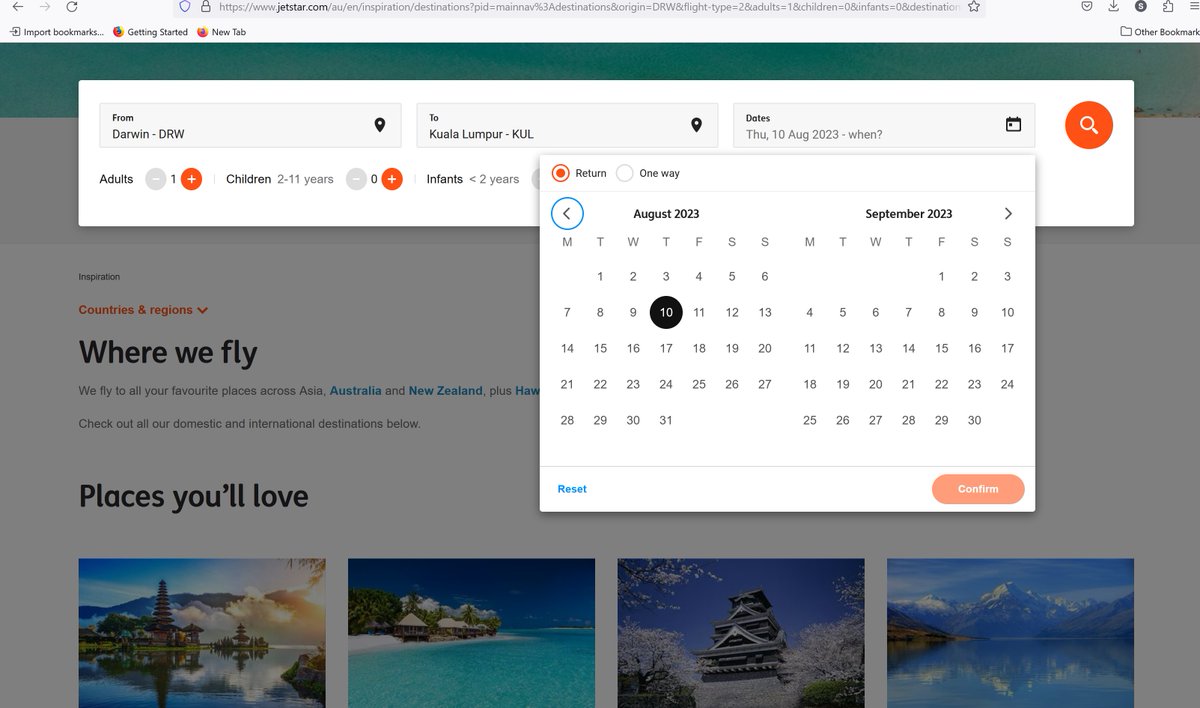The image size is (1200, 708).
Task: Select 6 in August 2023
Action: tap(765, 276)
